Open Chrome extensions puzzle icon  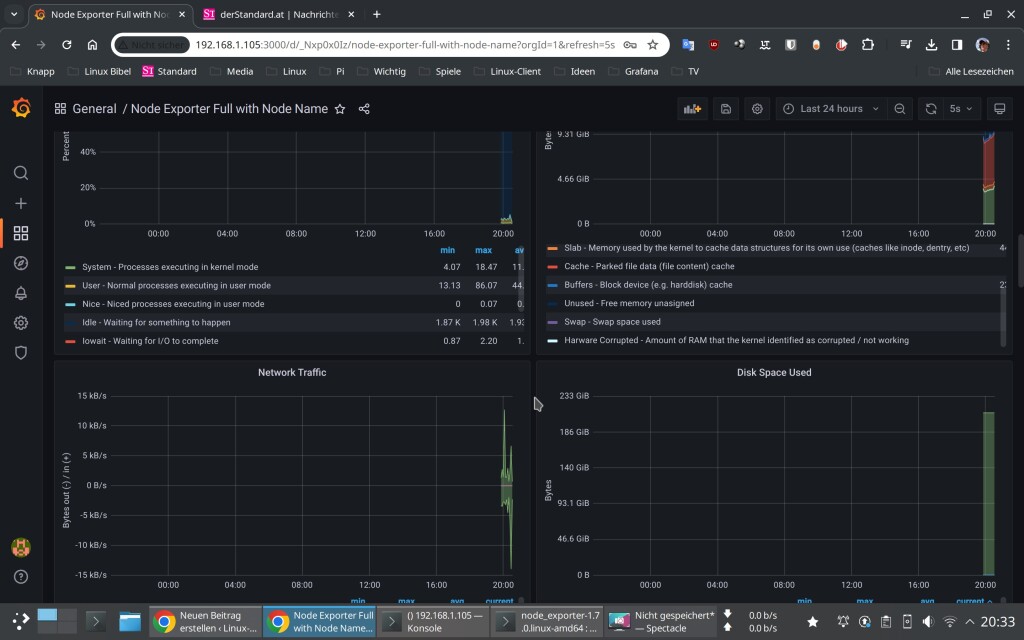tap(867, 45)
